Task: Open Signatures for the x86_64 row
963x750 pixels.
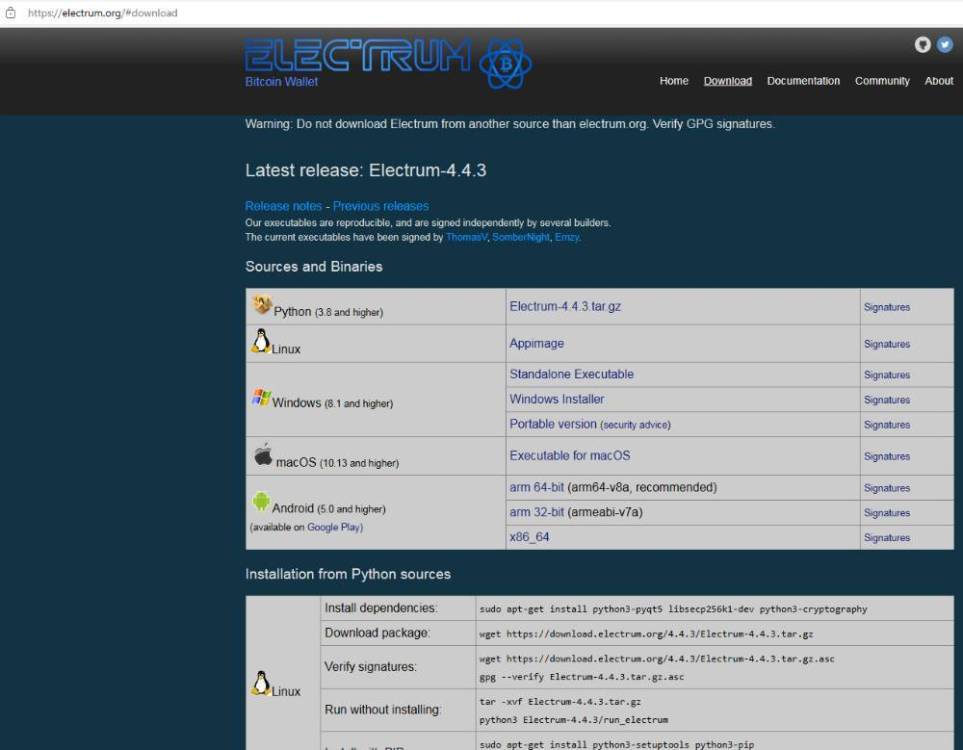Action: (886, 538)
